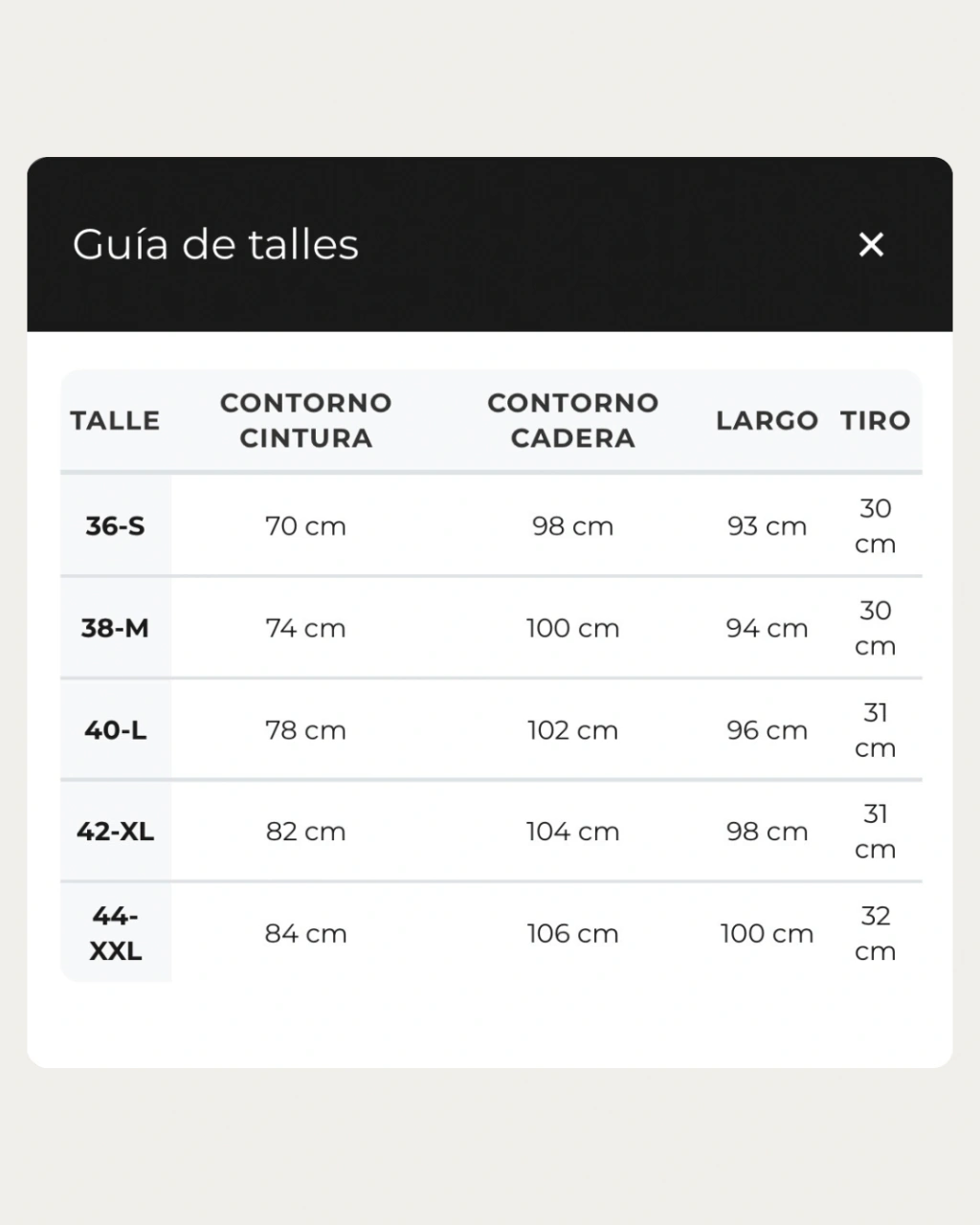Select the TIRO column header
This screenshot has height=1225, width=980.
[x=876, y=420]
